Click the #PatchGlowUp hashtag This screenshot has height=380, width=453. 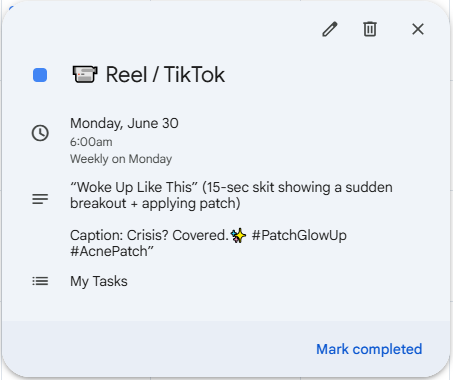[x=299, y=235]
